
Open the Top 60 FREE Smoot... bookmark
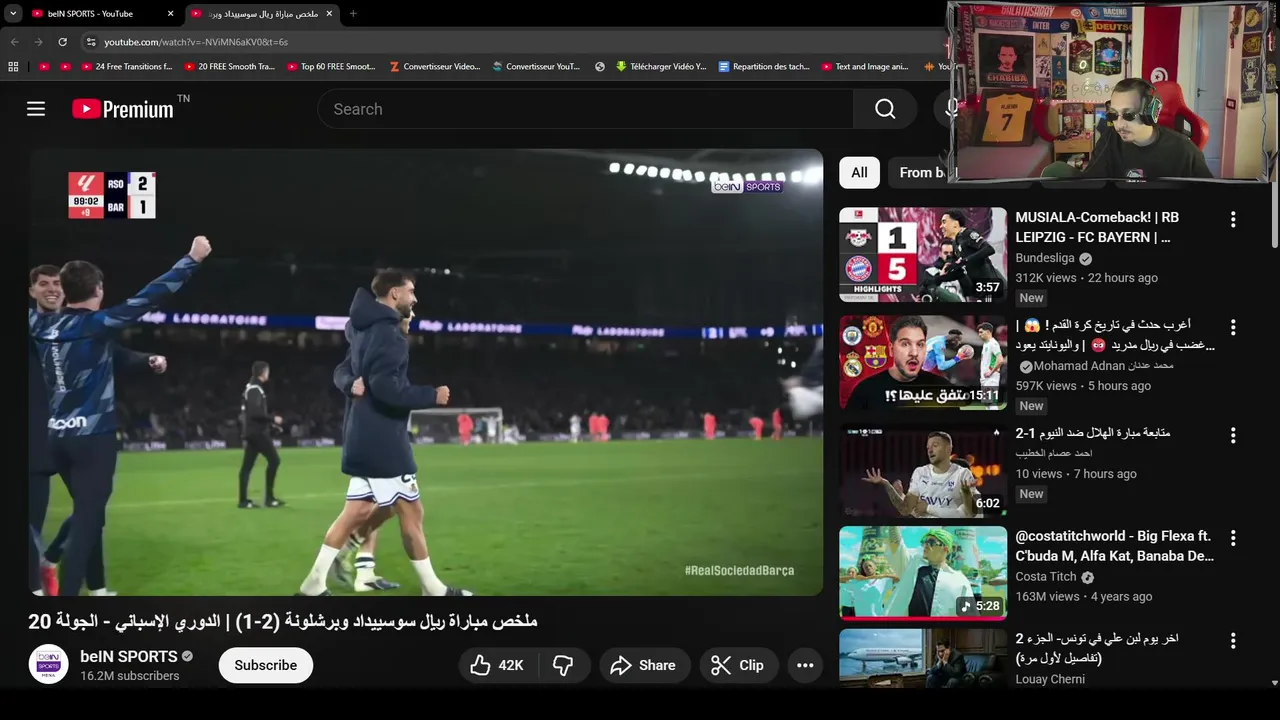point(331,67)
